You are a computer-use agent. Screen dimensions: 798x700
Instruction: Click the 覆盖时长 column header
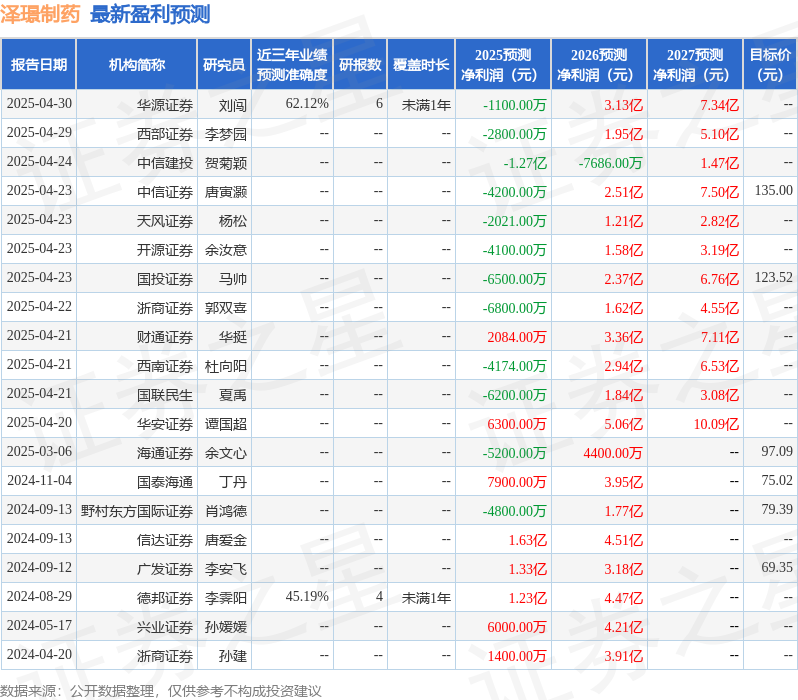pyautogui.click(x=421, y=65)
